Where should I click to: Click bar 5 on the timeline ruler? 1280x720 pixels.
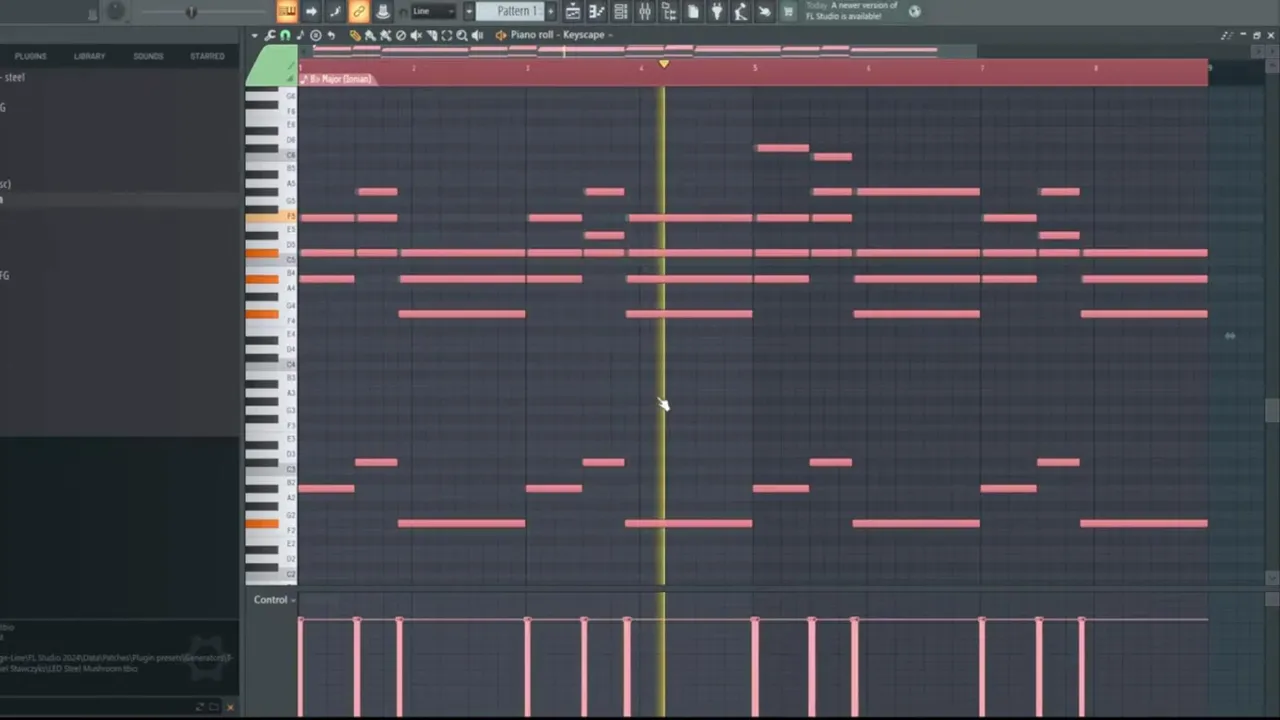tap(755, 67)
